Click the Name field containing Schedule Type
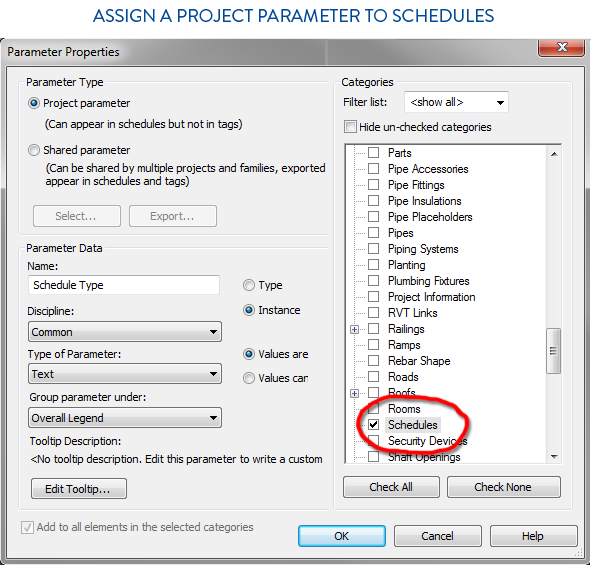The image size is (591, 565). click(124, 285)
